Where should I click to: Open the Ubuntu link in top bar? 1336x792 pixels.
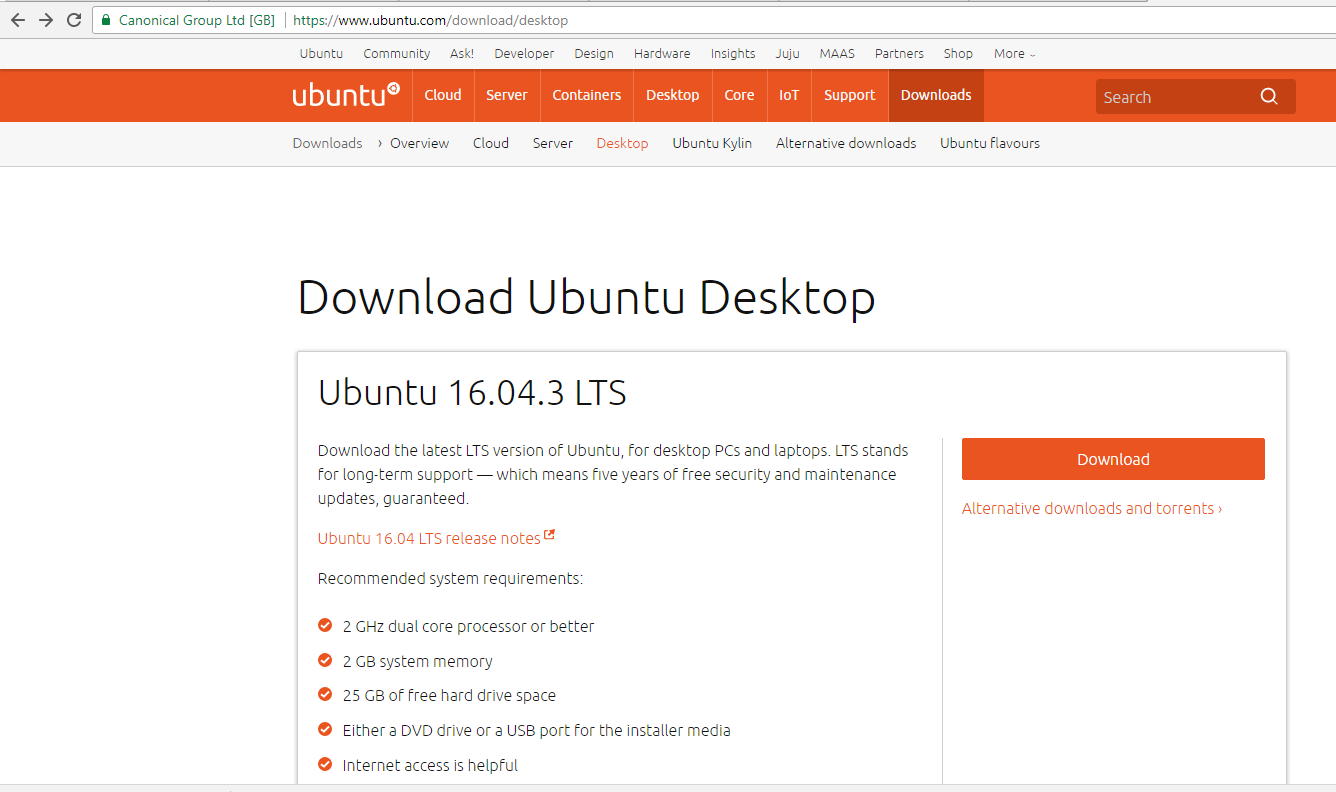click(x=321, y=54)
